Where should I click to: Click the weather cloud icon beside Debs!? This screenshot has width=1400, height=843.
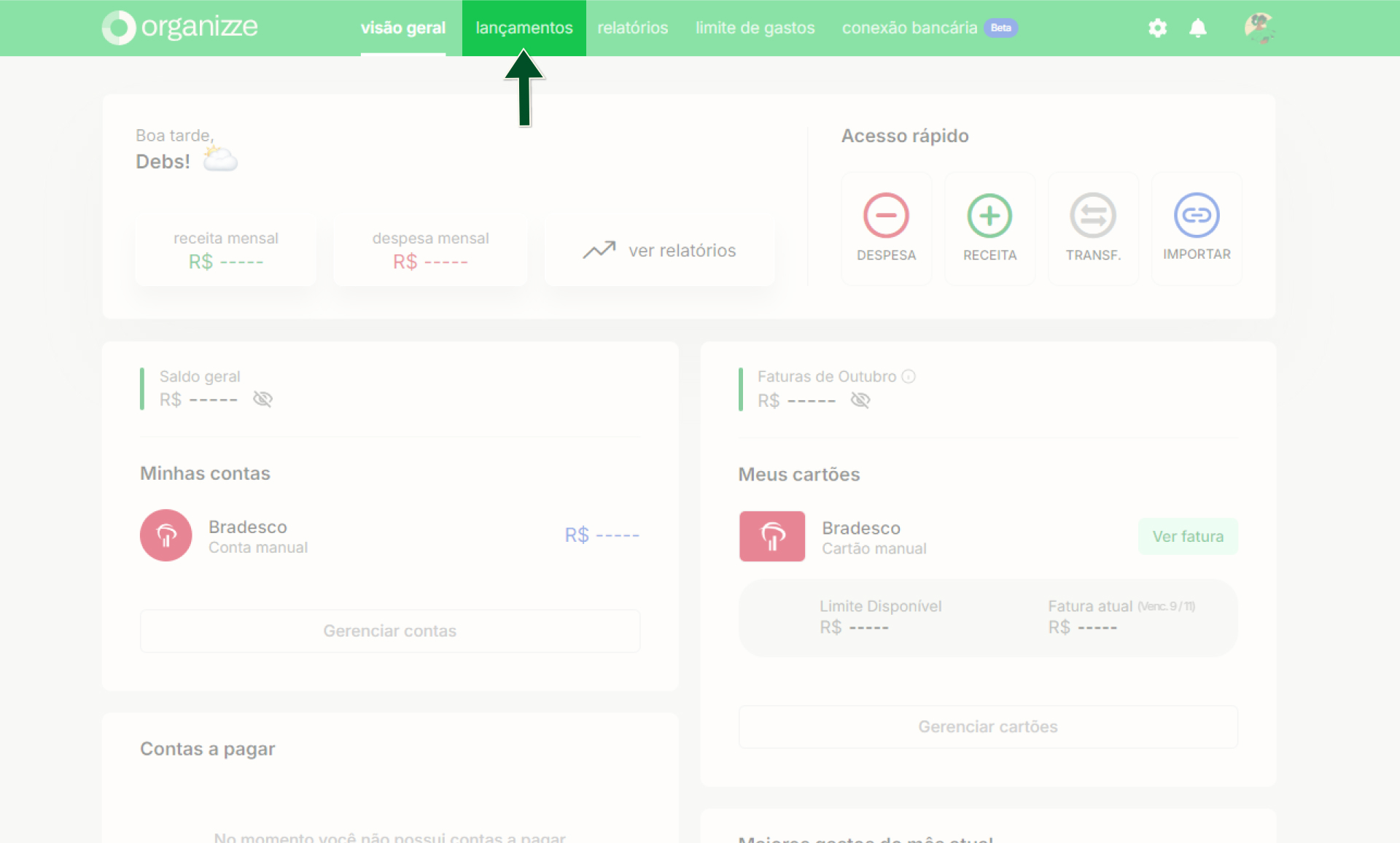(x=220, y=159)
